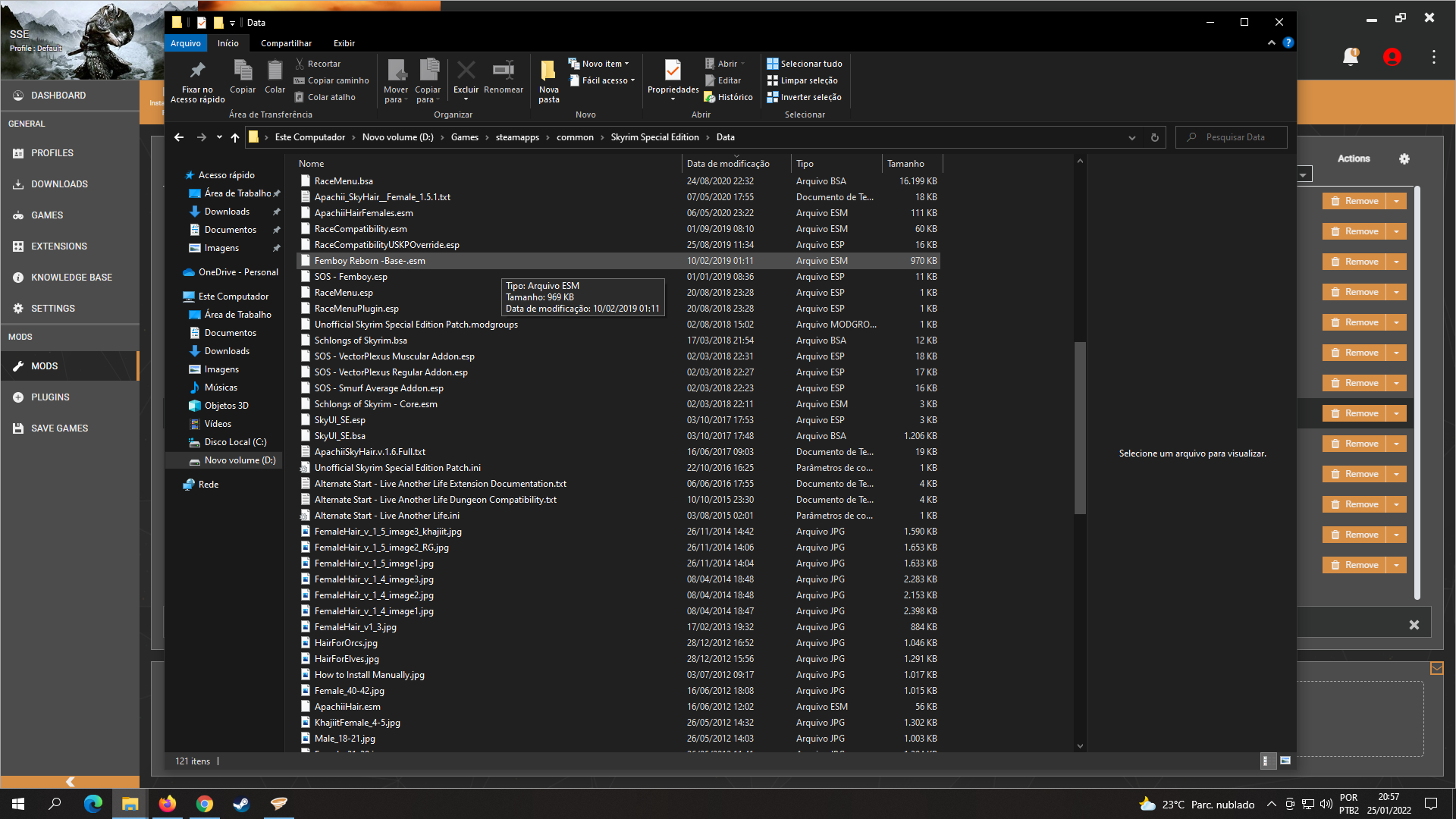This screenshot has width=1456, height=819.
Task: Open DASHBOARD in the Vortex sidebar
Action: [70, 96]
